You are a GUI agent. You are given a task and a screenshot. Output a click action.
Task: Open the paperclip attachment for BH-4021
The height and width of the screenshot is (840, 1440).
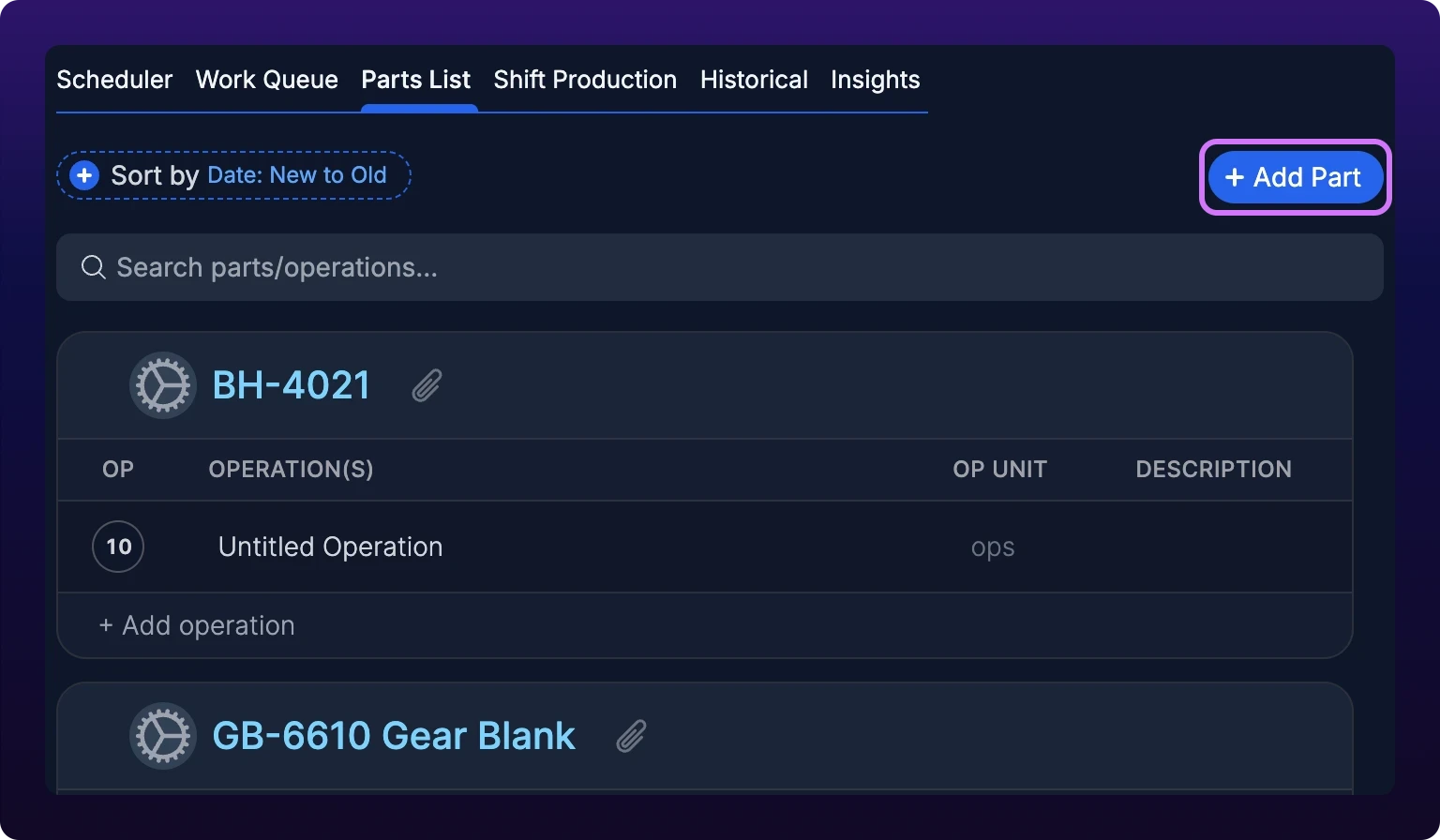[427, 385]
